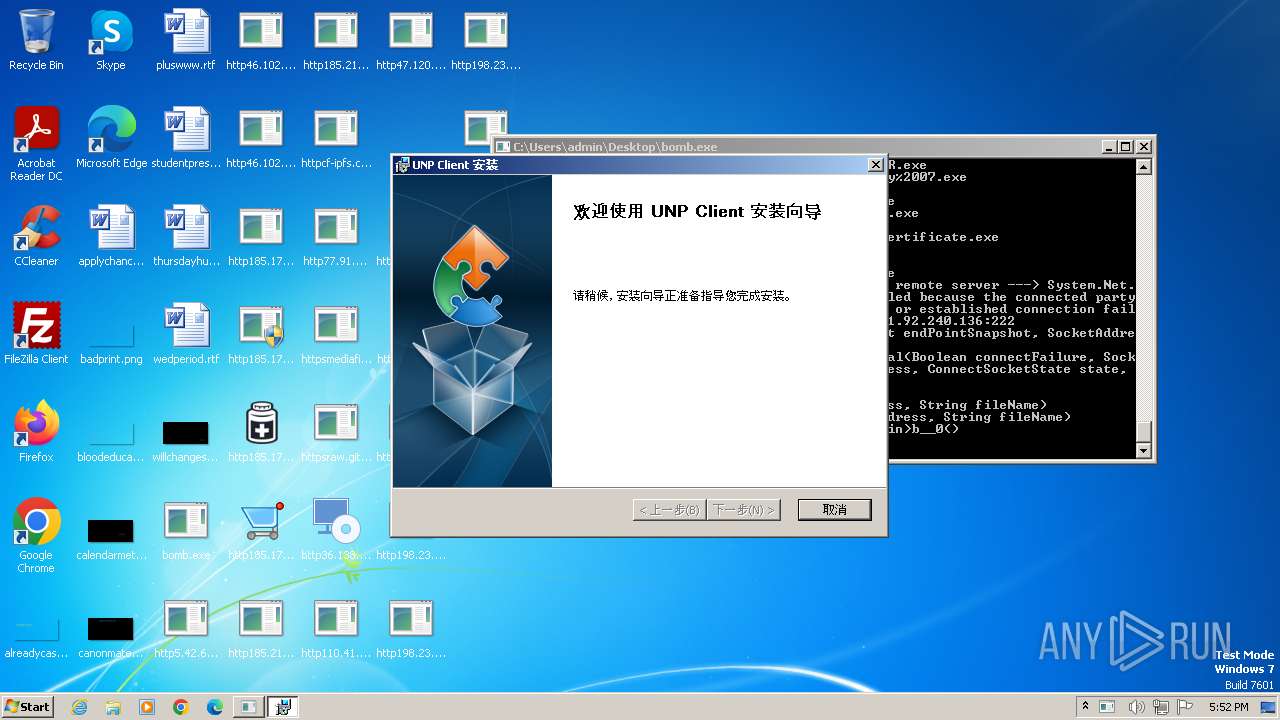Open the medicine bottle http185.17 icon
This screenshot has height=720, width=1280.
261,432
